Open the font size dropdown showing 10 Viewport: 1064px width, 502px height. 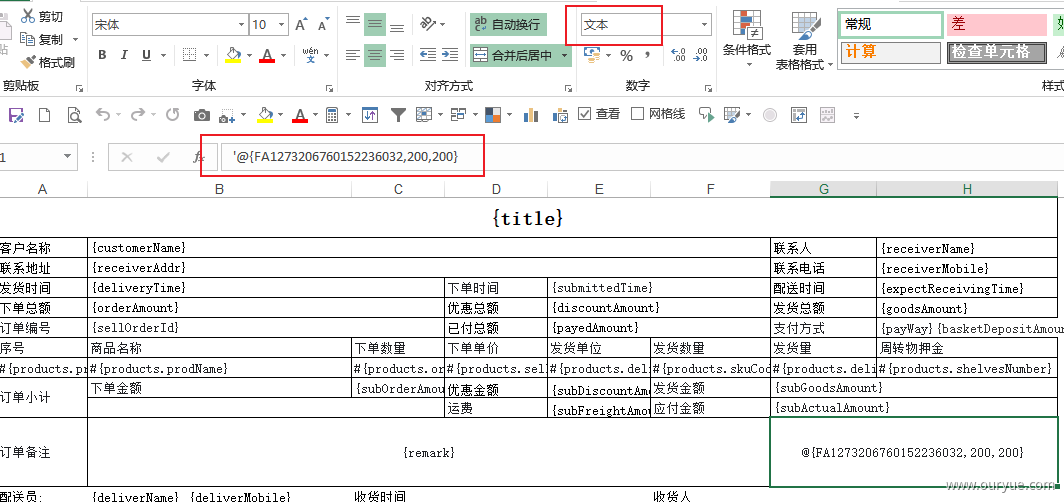(x=282, y=25)
